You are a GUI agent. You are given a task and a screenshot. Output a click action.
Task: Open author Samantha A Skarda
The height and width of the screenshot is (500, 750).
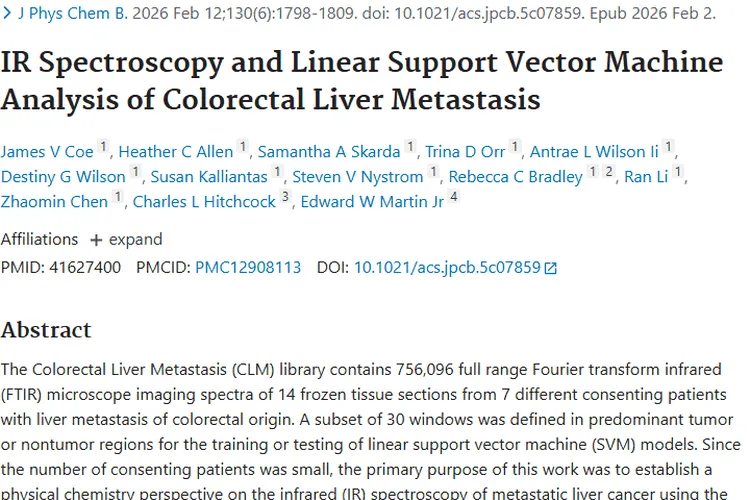329,152
